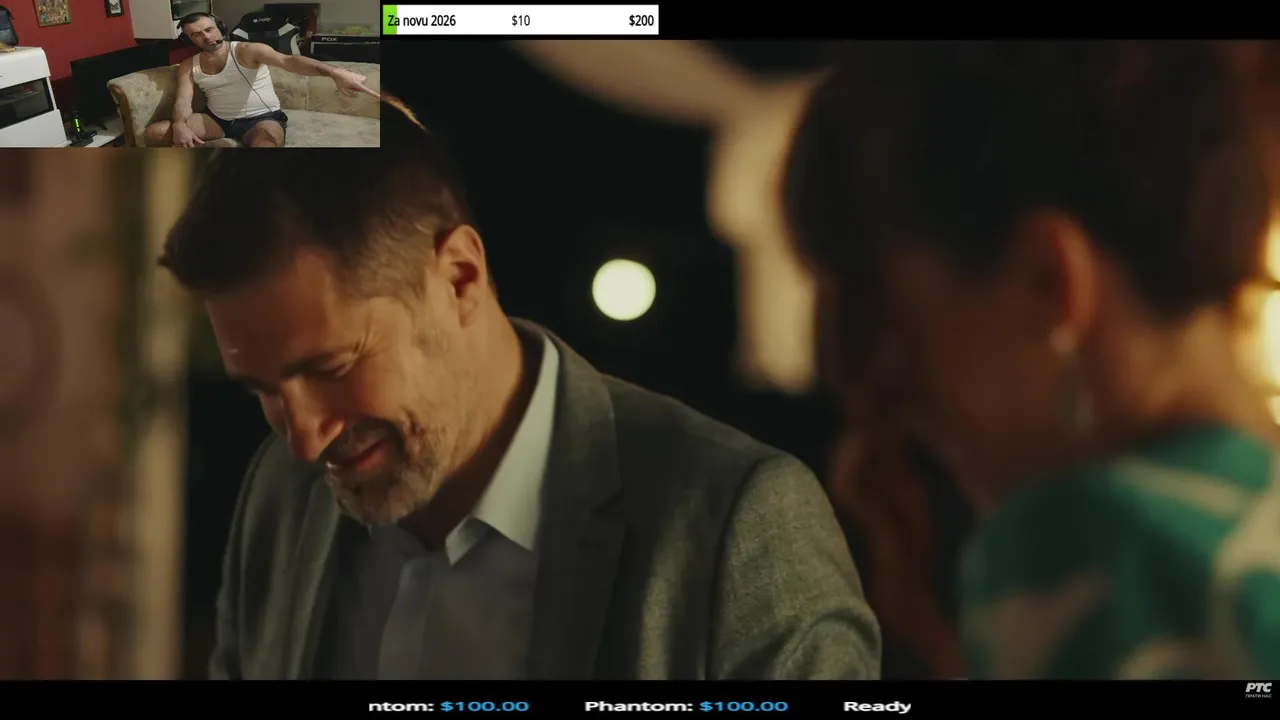The height and width of the screenshot is (720, 1280).
Task: Click the webcam overlay thumbnail
Action: 190,74
